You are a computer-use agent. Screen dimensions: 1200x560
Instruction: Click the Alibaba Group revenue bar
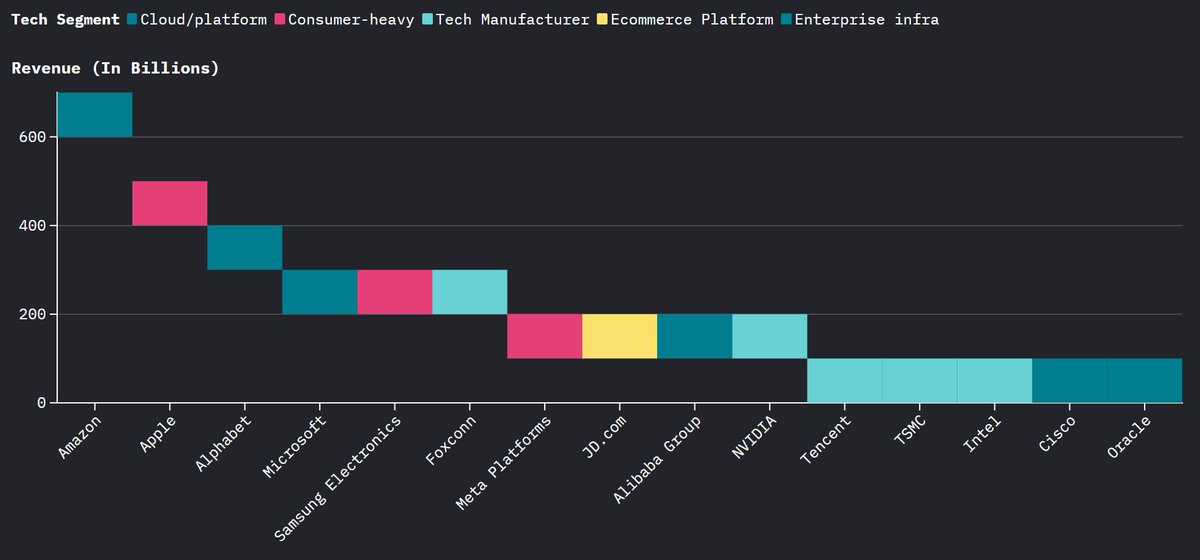pyautogui.click(x=695, y=336)
